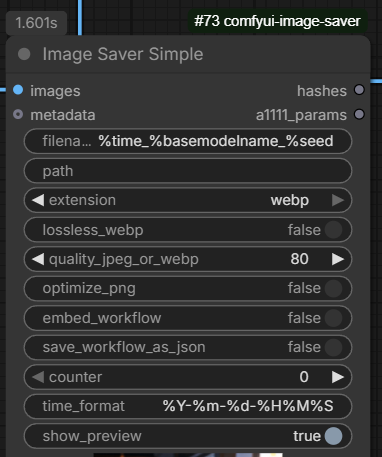Increase the counter value with right arrow
The width and height of the screenshot is (382, 457).
click(338, 377)
